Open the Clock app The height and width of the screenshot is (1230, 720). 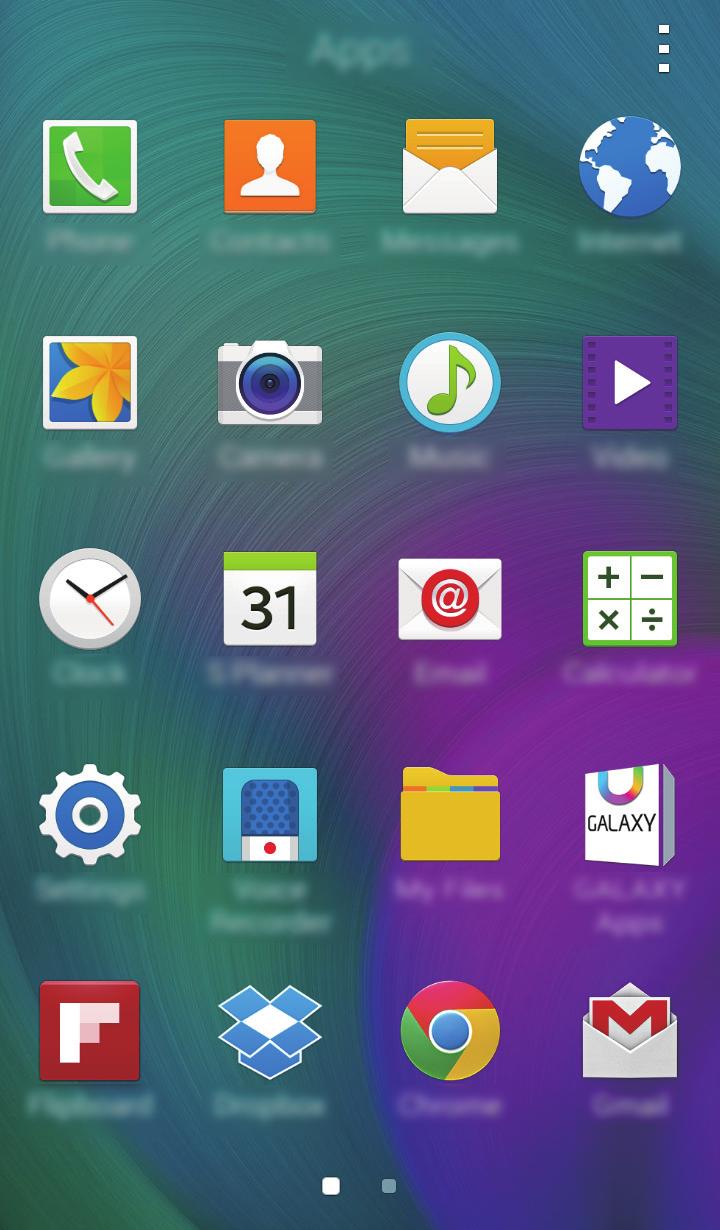click(90, 598)
